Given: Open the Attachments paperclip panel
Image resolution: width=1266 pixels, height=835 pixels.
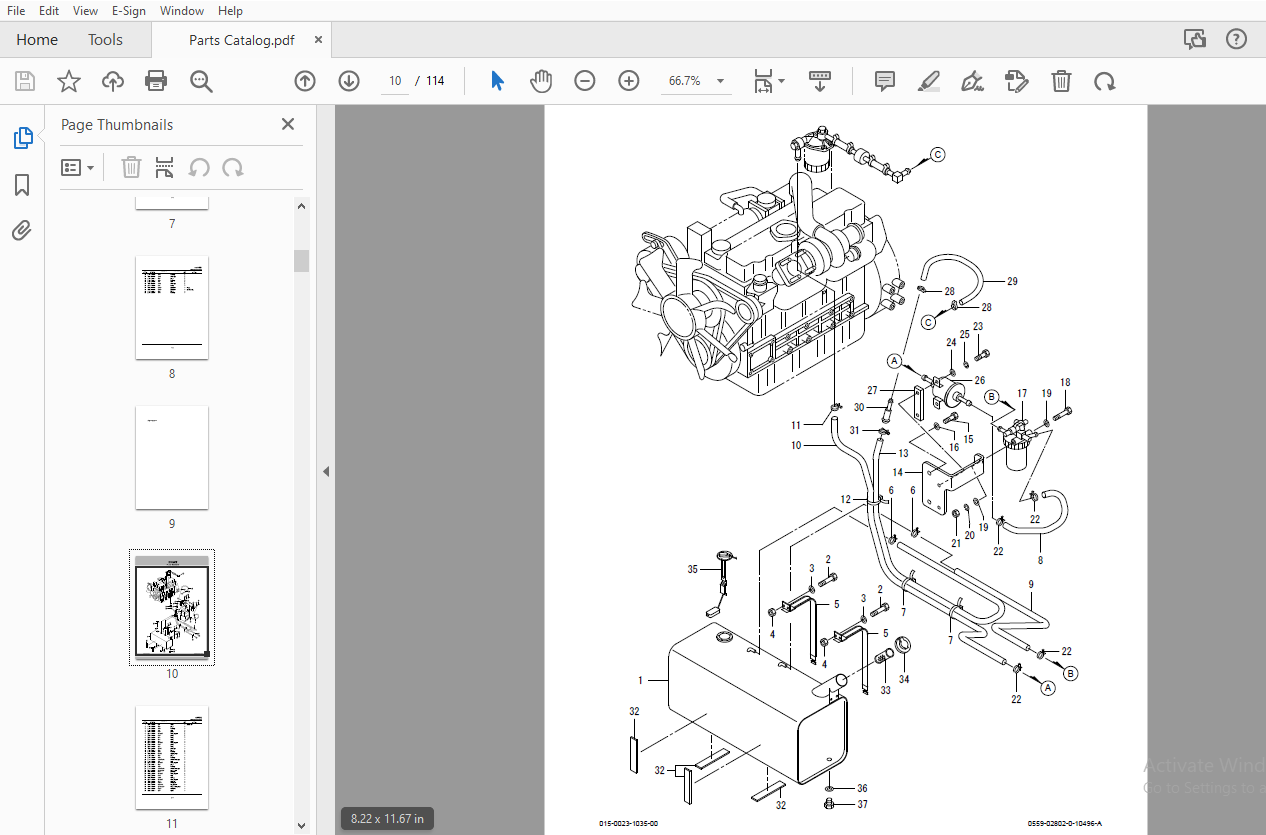Looking at the screenshot, I should 22,231.
